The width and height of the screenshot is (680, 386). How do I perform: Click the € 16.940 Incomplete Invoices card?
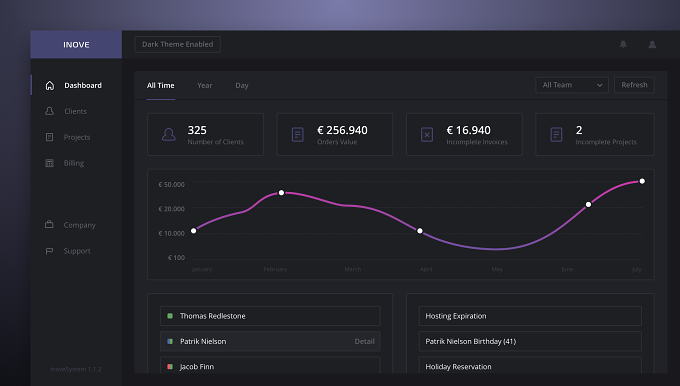[x=464, y=134]
